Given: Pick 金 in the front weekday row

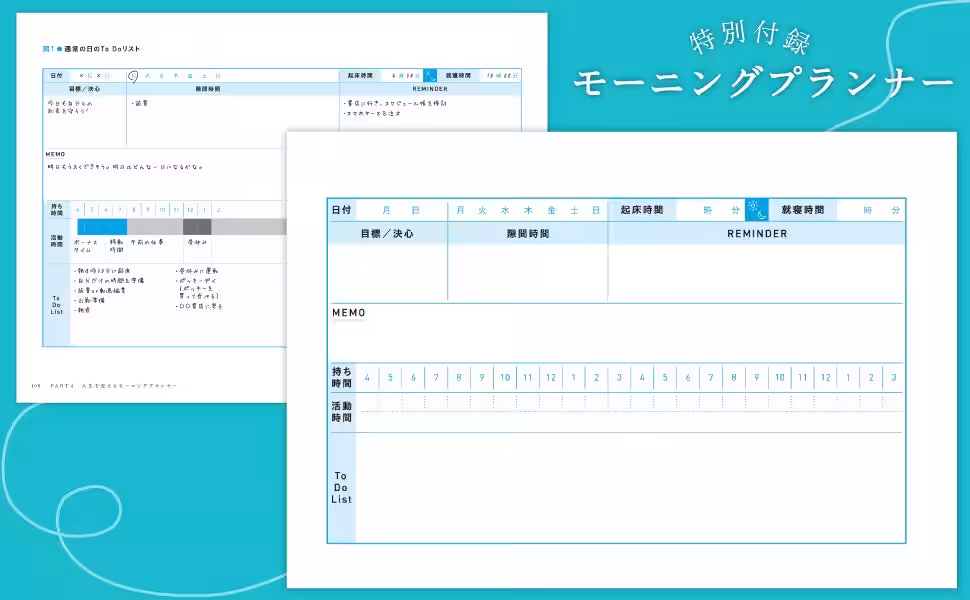Looking at the screenshot, I should (551, 210).
